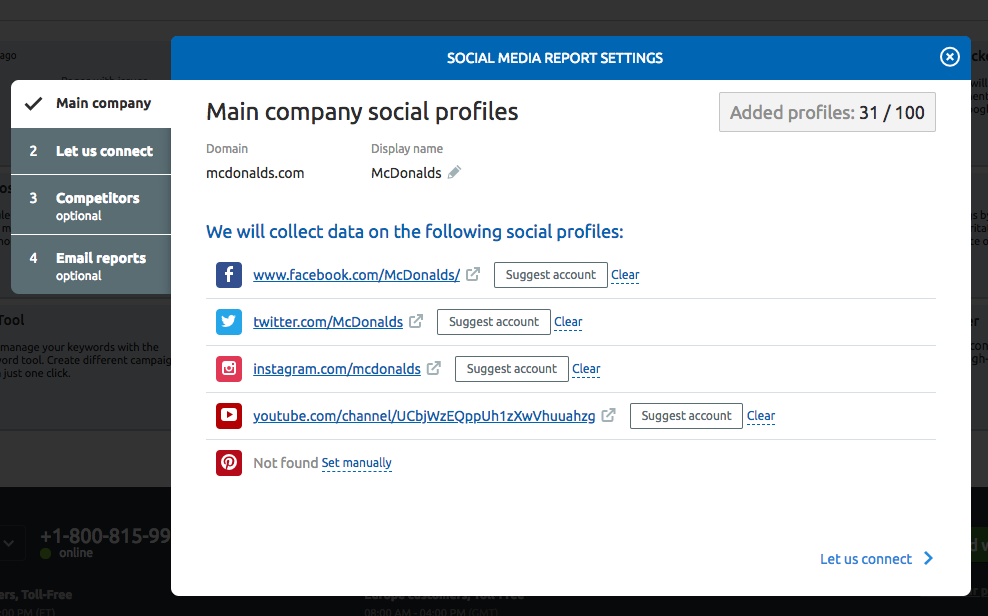Click the Twitter bird icon
Viewport: 988px width, 616px height.
point(229,322)
